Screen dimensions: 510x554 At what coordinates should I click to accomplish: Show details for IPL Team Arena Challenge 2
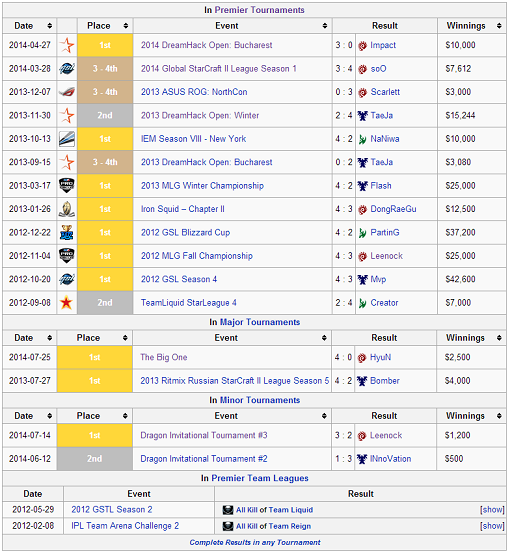[x=492, y=526]
